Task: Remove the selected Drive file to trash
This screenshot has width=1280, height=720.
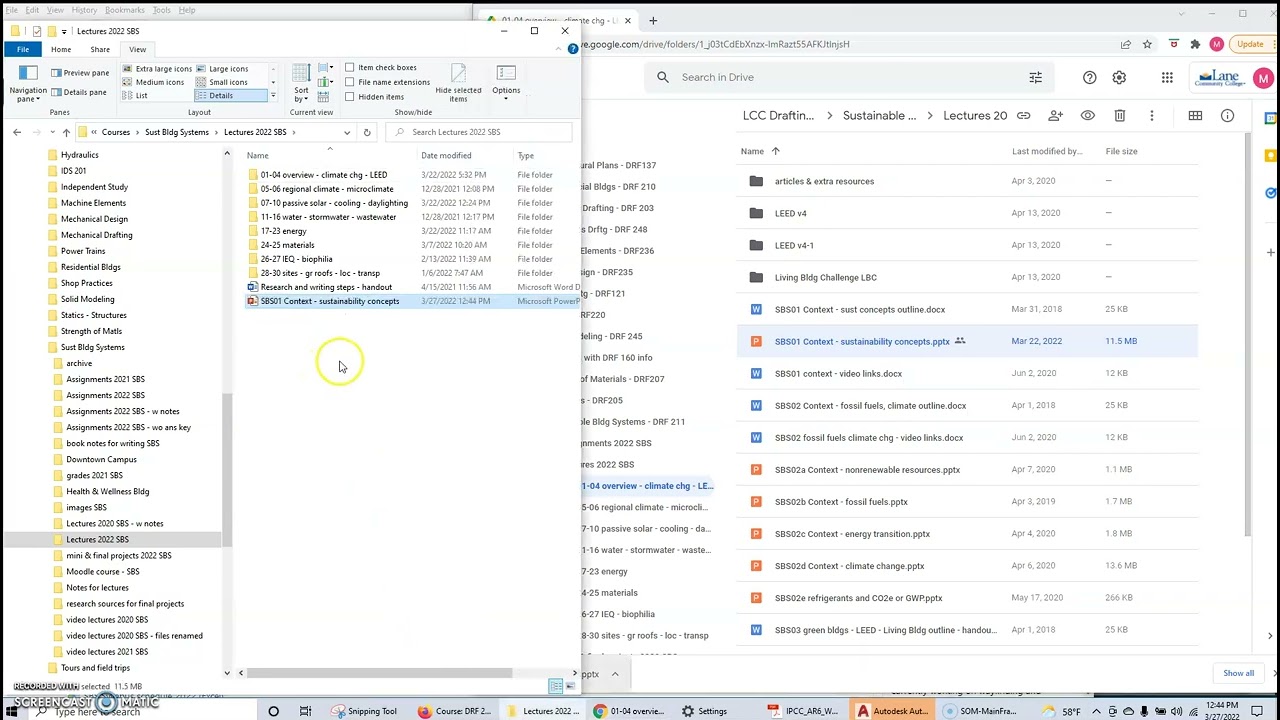Action: (x=1120, y=116)
